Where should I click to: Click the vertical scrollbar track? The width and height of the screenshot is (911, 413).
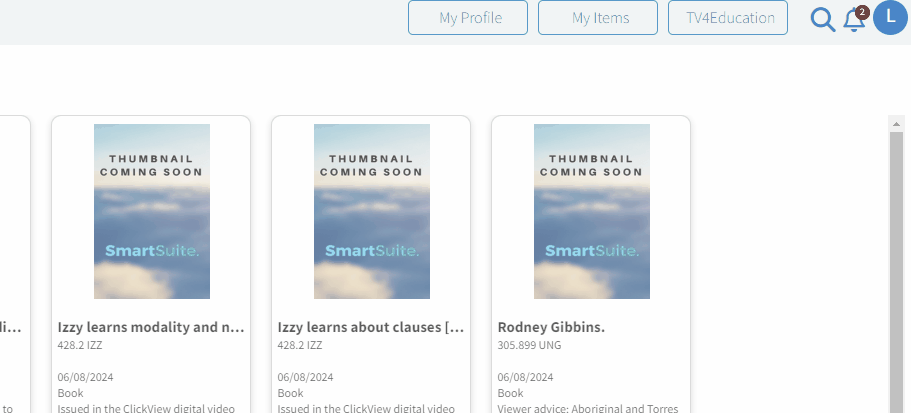tap(896, 272)
